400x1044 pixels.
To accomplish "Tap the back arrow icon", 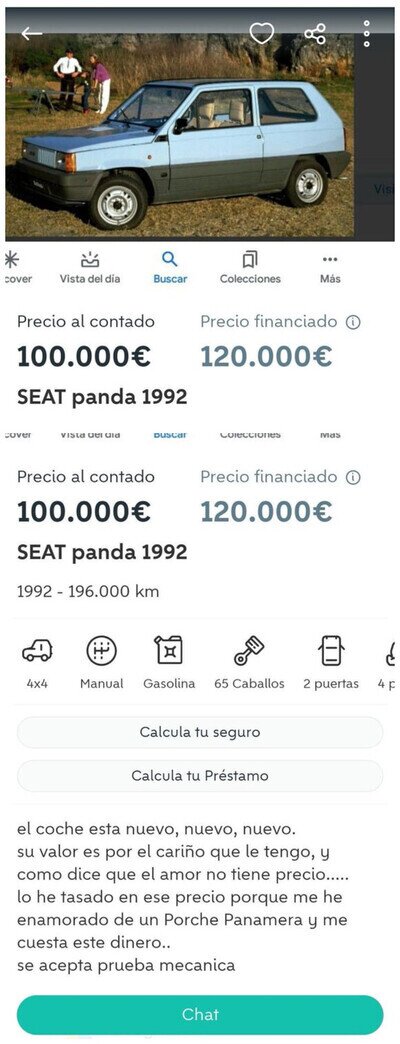I will tap(31, 33).
